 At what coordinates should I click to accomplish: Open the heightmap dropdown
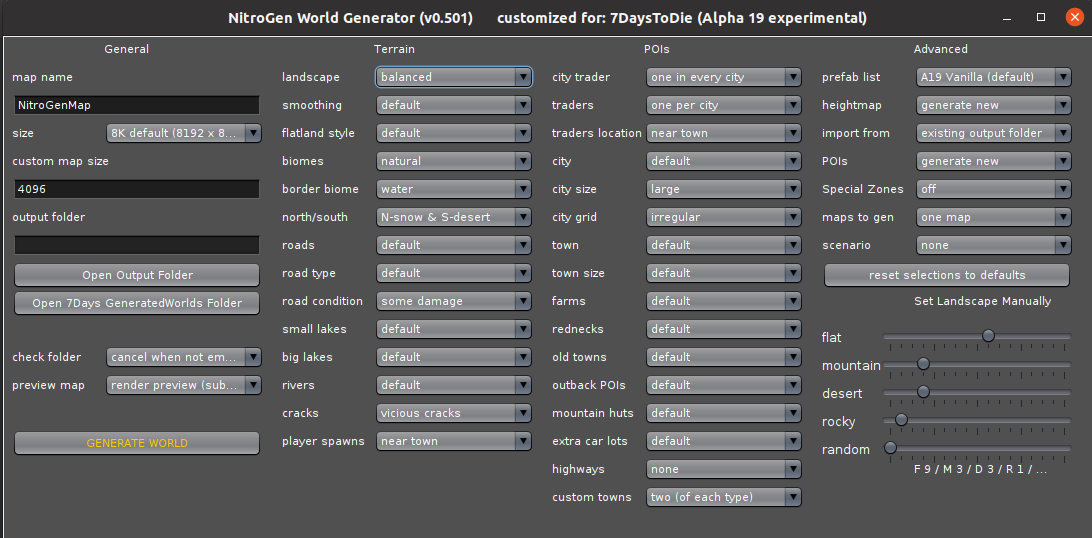tap(994, 105)
